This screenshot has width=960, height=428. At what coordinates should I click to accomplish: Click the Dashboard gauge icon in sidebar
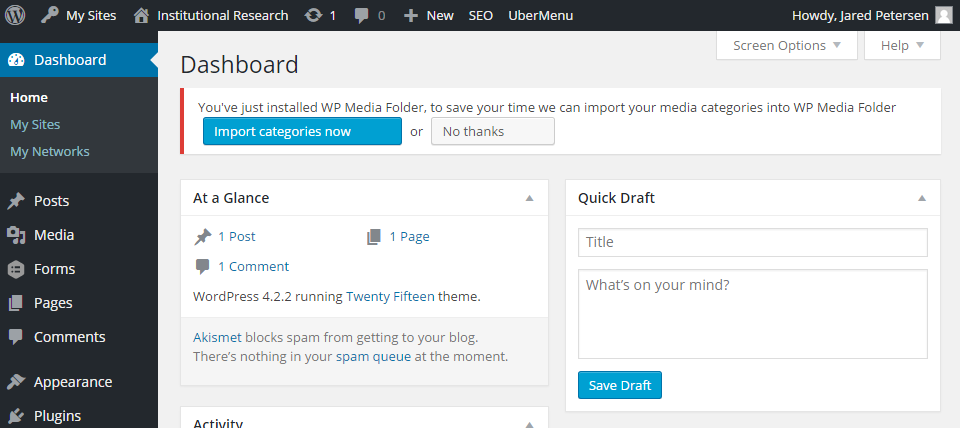(17, 60)
